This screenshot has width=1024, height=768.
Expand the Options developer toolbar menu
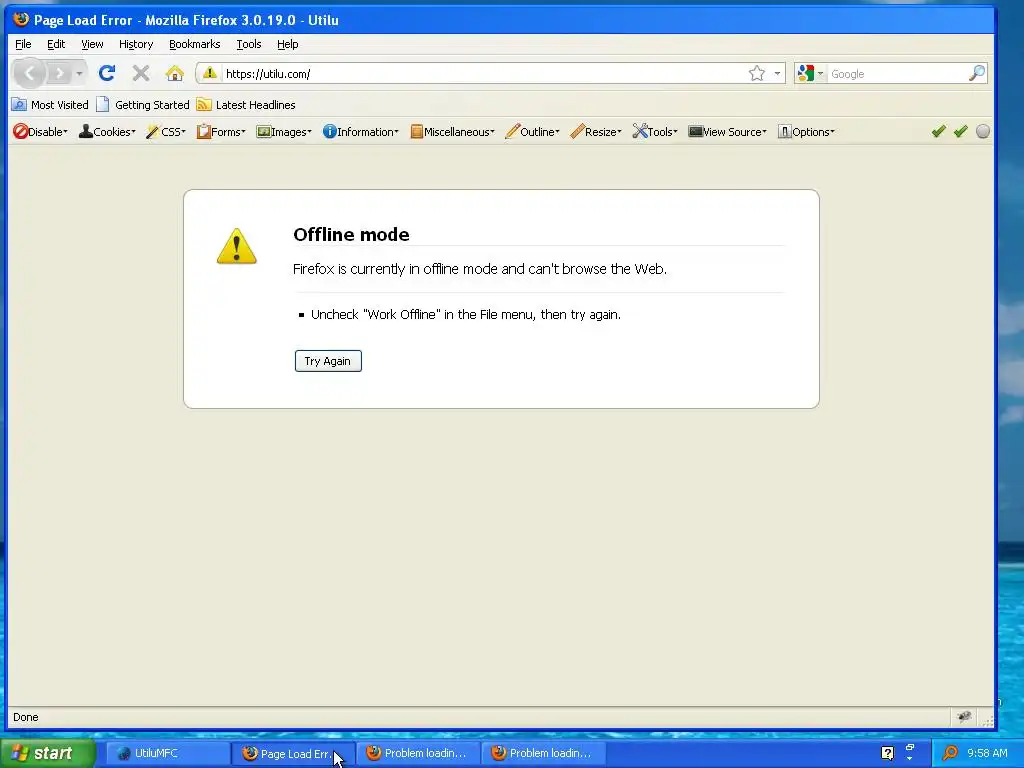(807, 131)
